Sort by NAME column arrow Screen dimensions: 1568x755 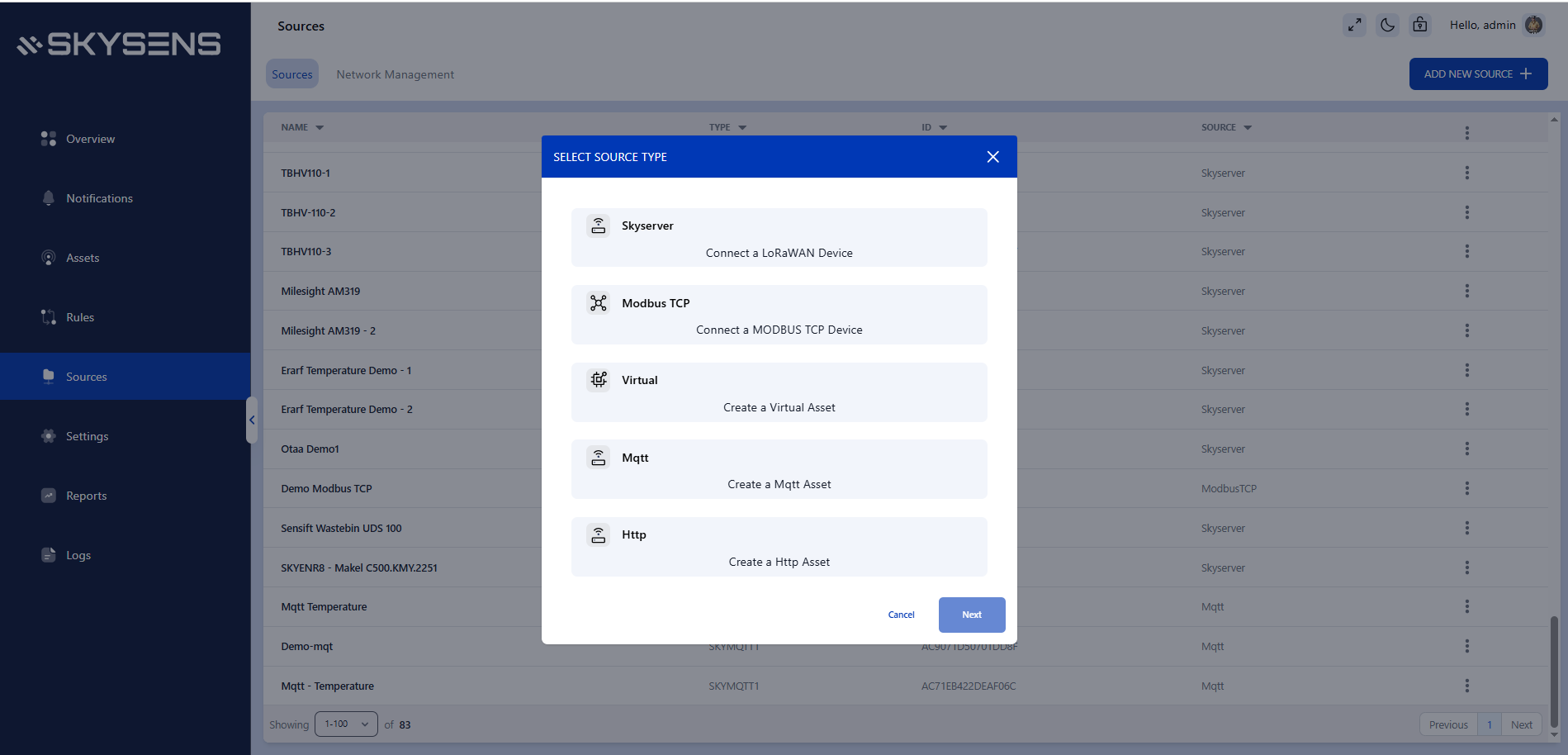tap(320, 128)
